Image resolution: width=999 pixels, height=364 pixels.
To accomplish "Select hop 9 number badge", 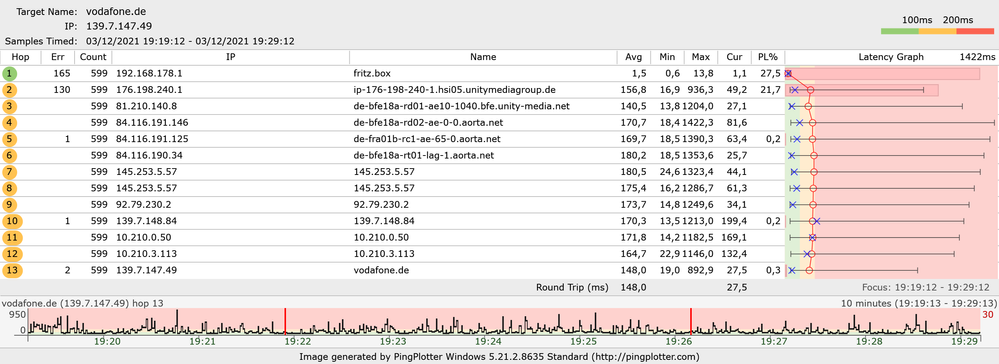I will tap(9, 205).
